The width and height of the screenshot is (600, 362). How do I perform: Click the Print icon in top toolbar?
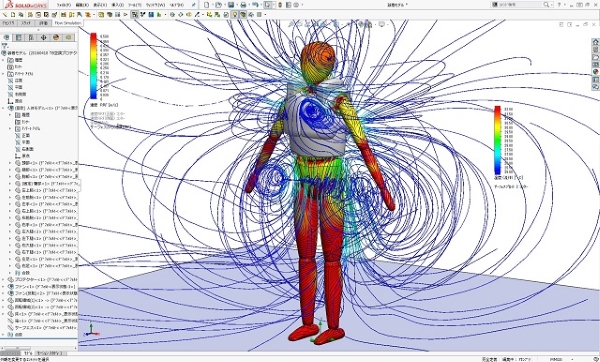click(243, 5)
